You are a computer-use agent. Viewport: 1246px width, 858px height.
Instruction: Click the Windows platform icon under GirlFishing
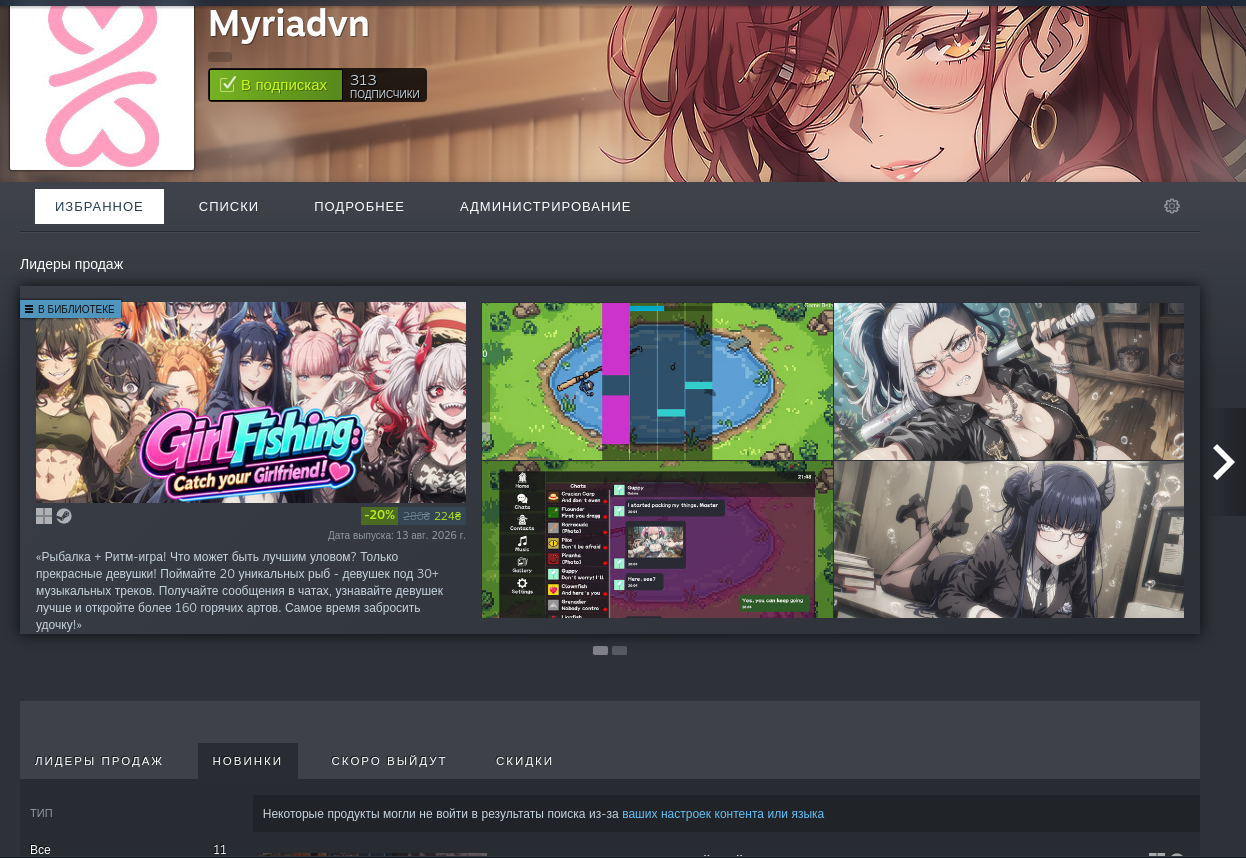(x=44, y=516)
